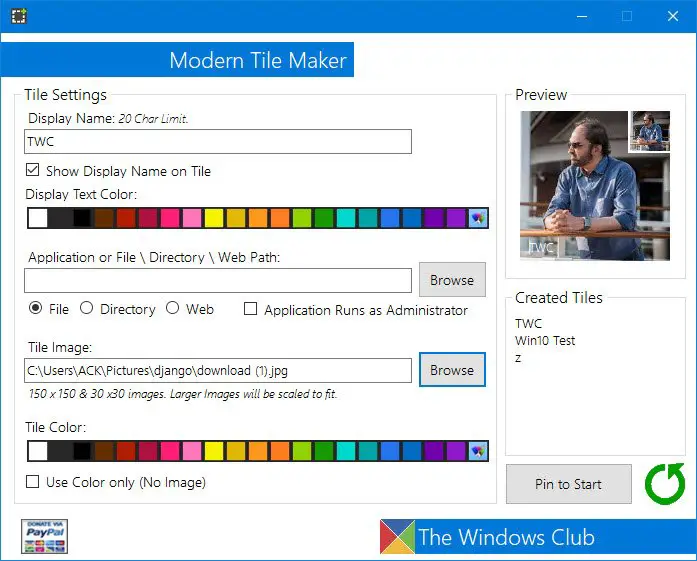Click the green refresh arrow icon
Screen dimensions: 697x561
[665, 484]
